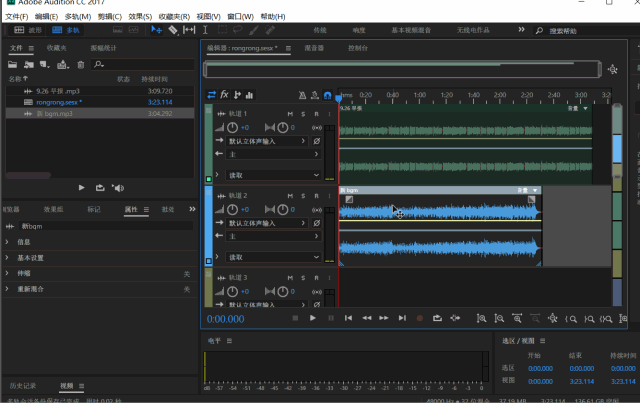Screen dimensions: 640x403
Task: Click track 1 pan knob
Action: [282, 128]
